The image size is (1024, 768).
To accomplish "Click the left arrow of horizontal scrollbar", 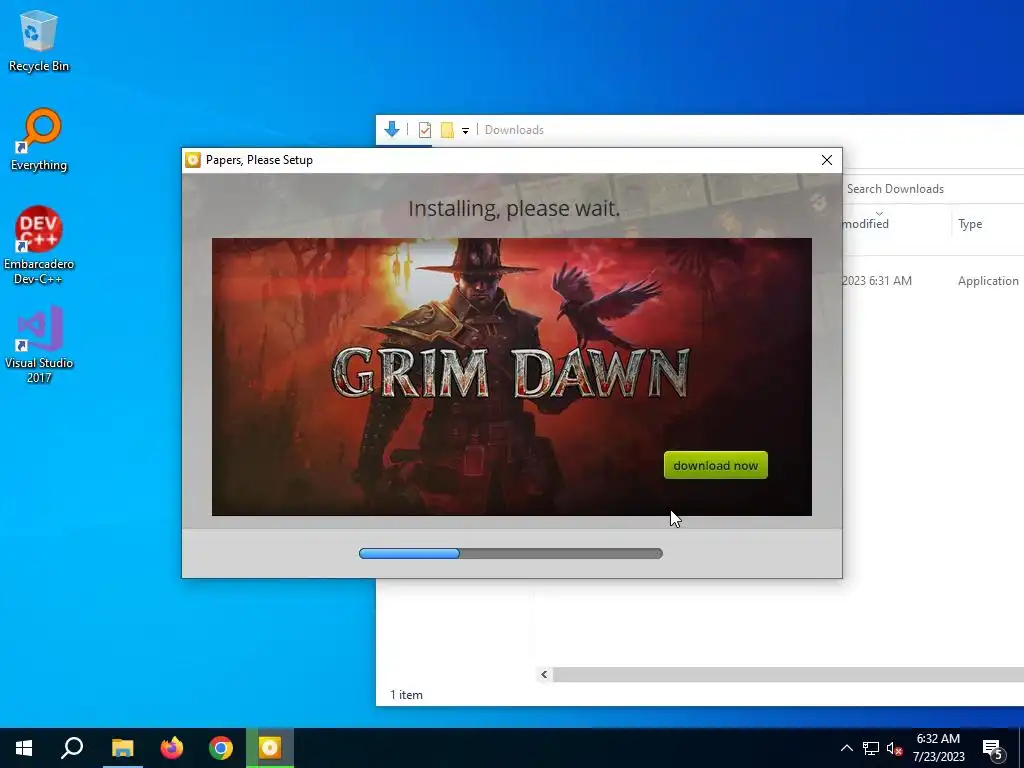I will (x=544, y=675).
